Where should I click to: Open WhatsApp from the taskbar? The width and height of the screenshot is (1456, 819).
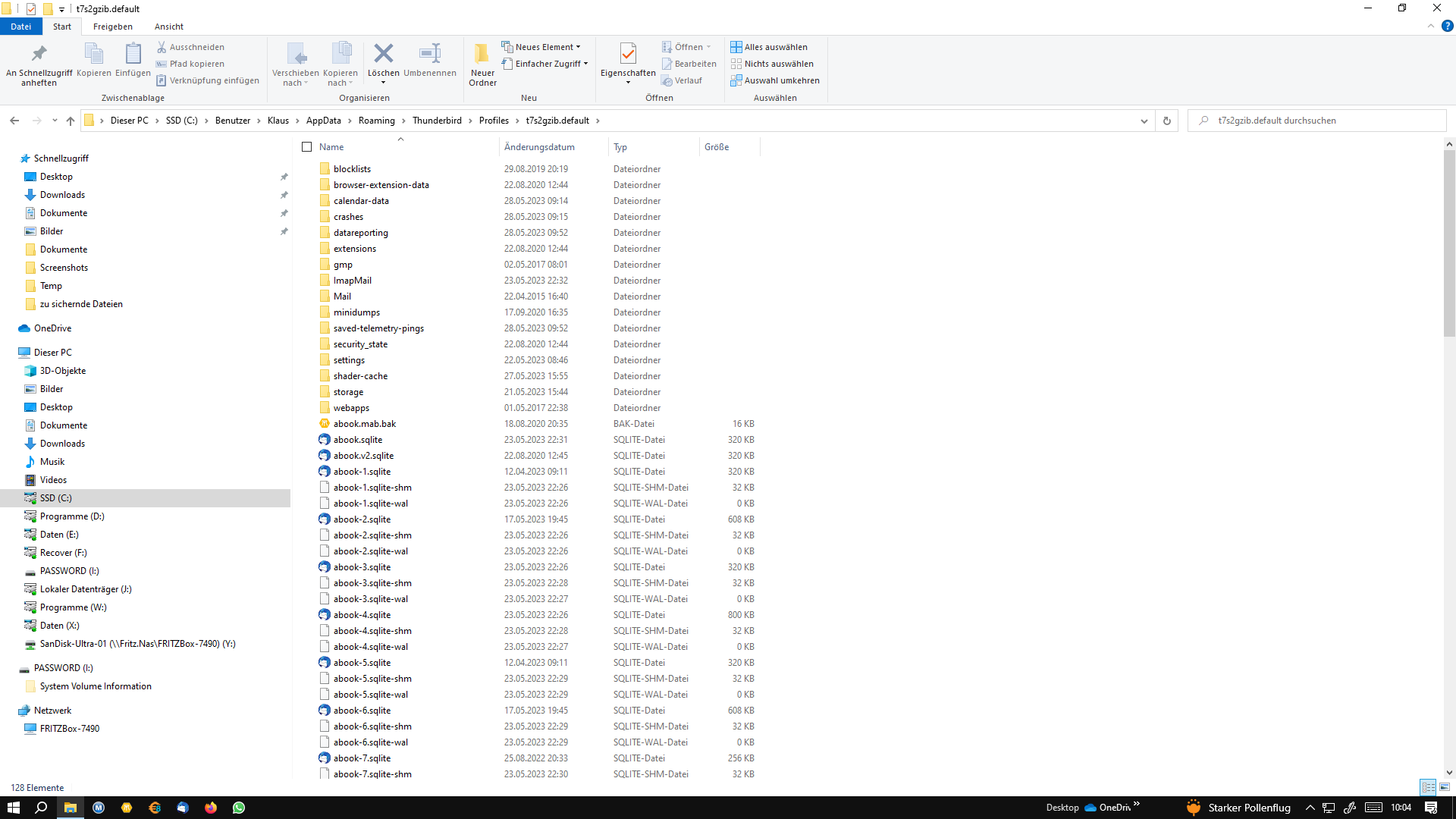pyautogui.click(x=239, y=808)
